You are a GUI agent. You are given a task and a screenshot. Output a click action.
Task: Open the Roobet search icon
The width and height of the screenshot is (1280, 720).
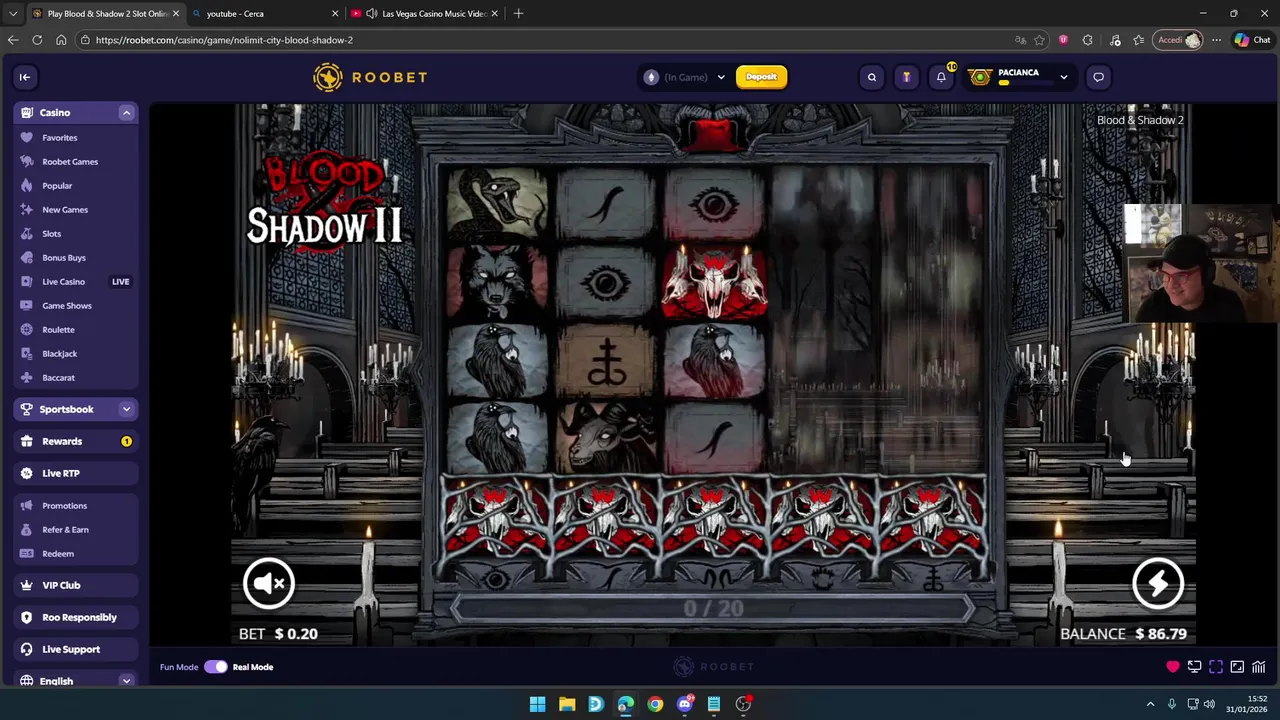pyautogui.click(x=872, y=77)
